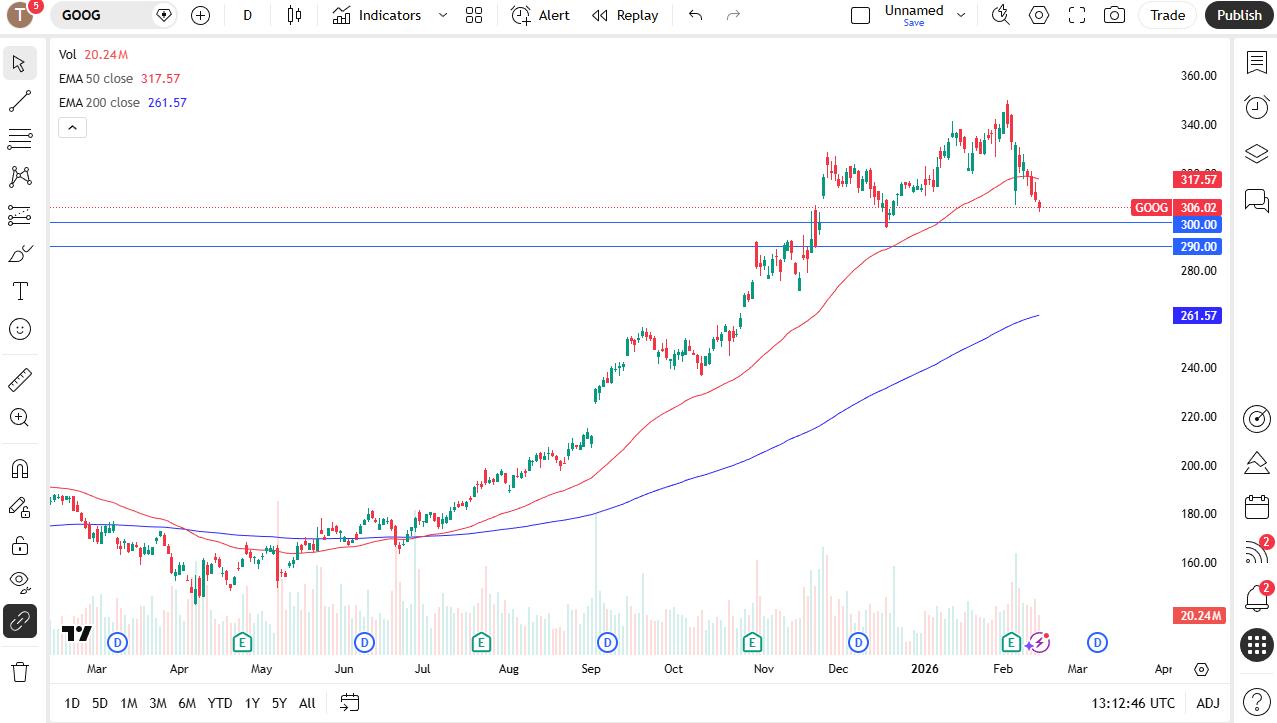Select the 3M time range
Screen dimensions: 1277x723
[x=158, y=703]
